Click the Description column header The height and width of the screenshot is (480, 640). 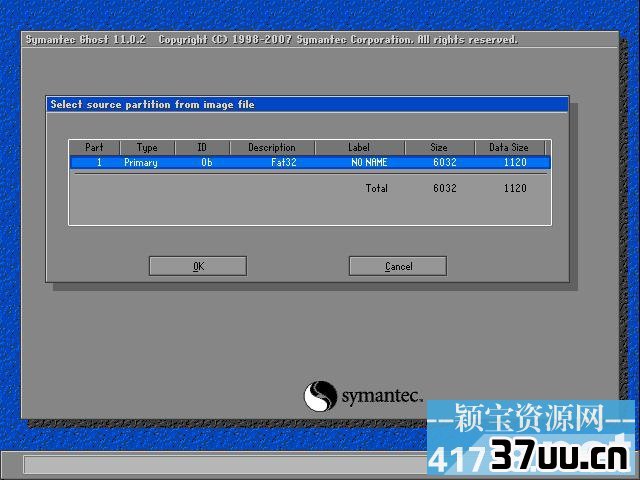[x=272, y=147]
